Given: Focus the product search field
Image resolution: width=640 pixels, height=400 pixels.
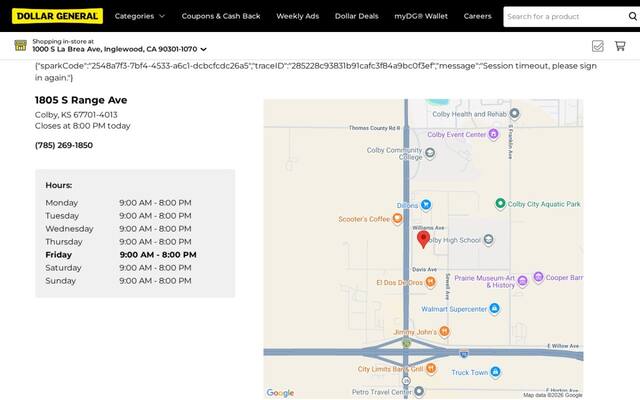Looking at the screenshot, I should pos(565,16).
